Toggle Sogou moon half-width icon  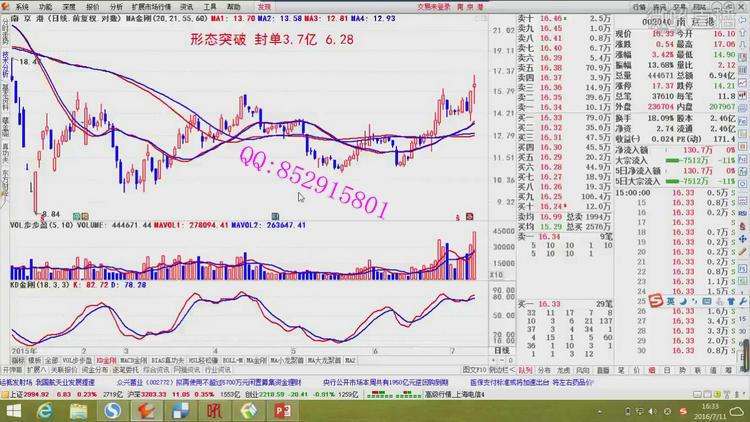point(681,299)
